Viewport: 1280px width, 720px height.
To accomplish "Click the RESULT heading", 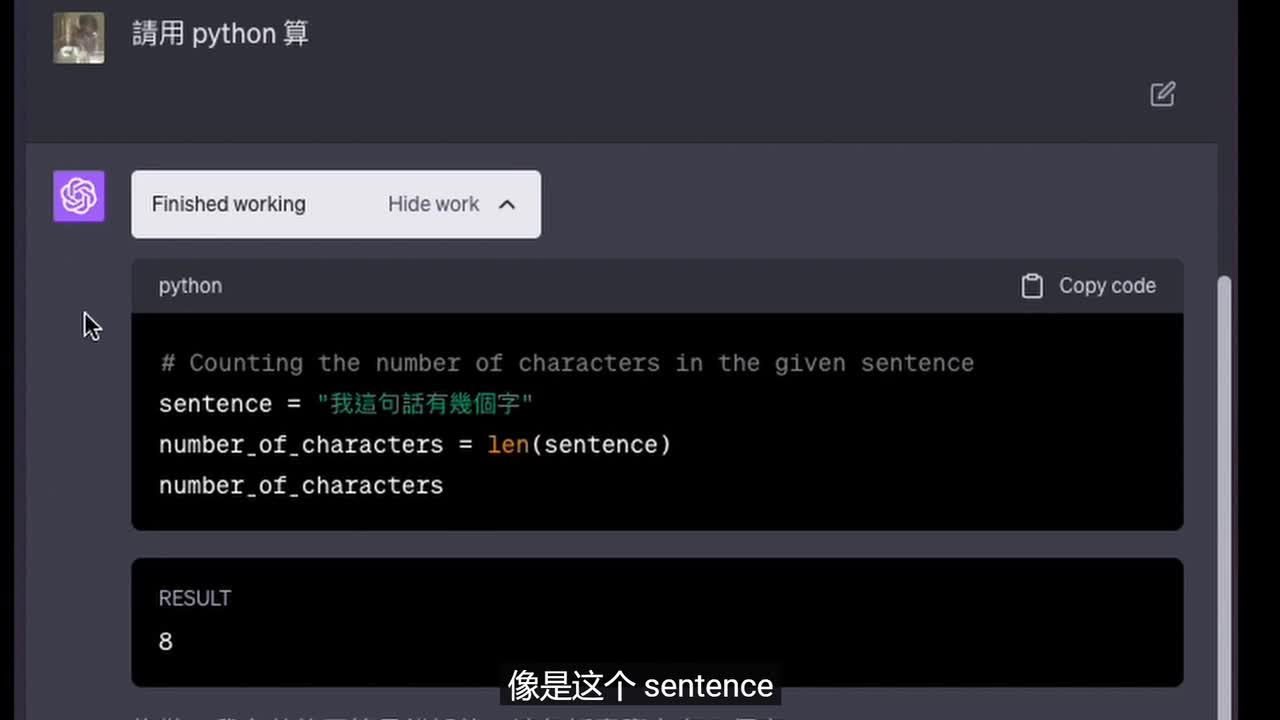I will click(194, 598).
